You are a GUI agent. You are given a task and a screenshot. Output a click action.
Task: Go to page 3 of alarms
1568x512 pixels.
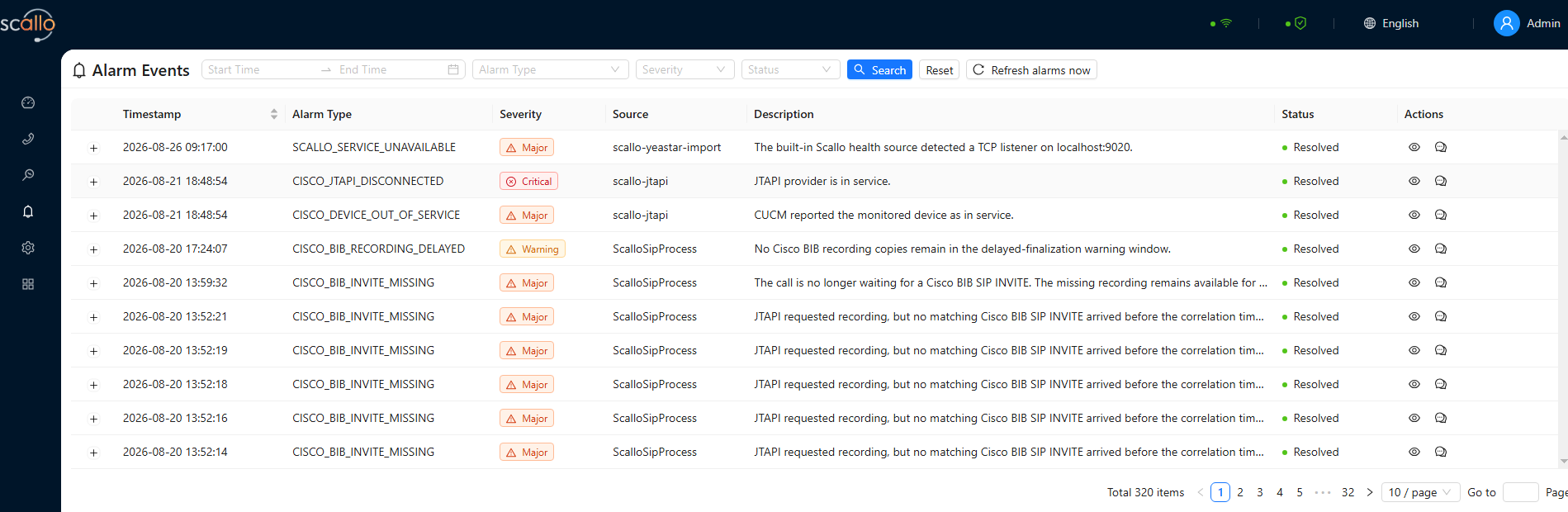tap(1260, 492)
